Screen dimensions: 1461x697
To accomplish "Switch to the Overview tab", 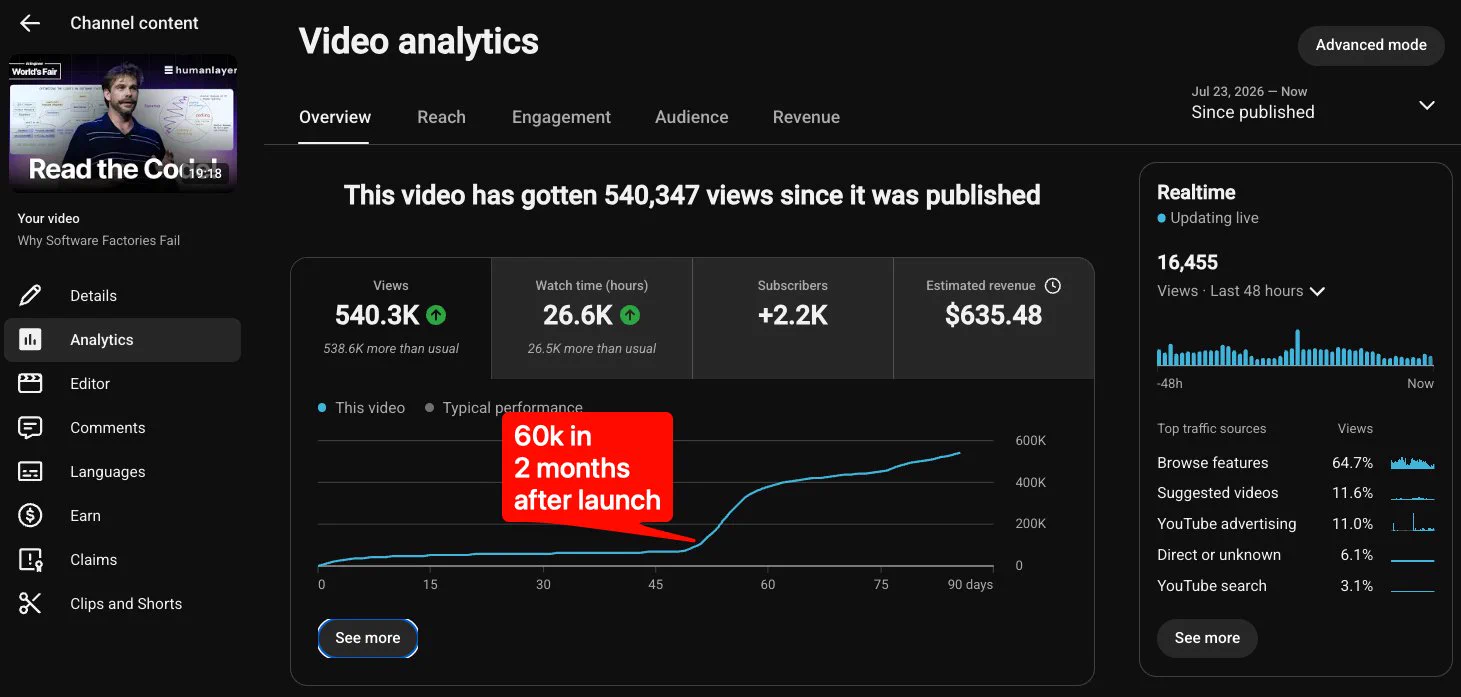I will pyautogui.click(x=335, y=117).
